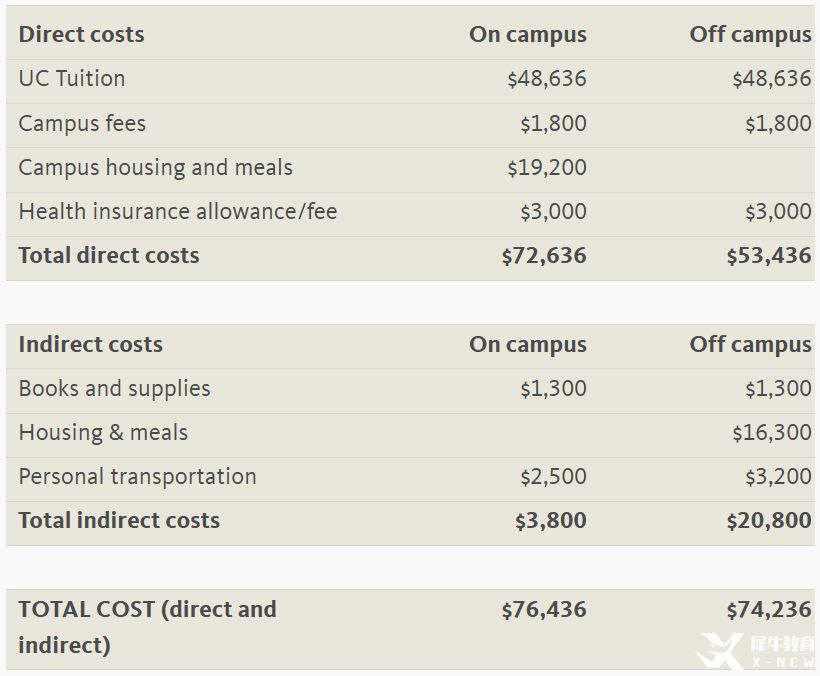Click the UC Tuition row label
This screenshot has width=820, height=676.
72,78
